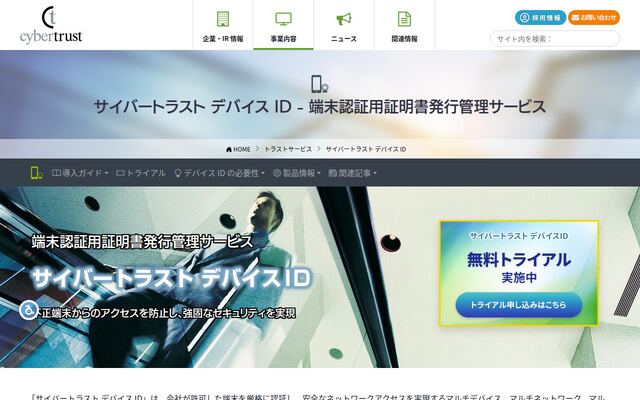
Task: Open the 事業内容 menu
Action: [283, 25]
